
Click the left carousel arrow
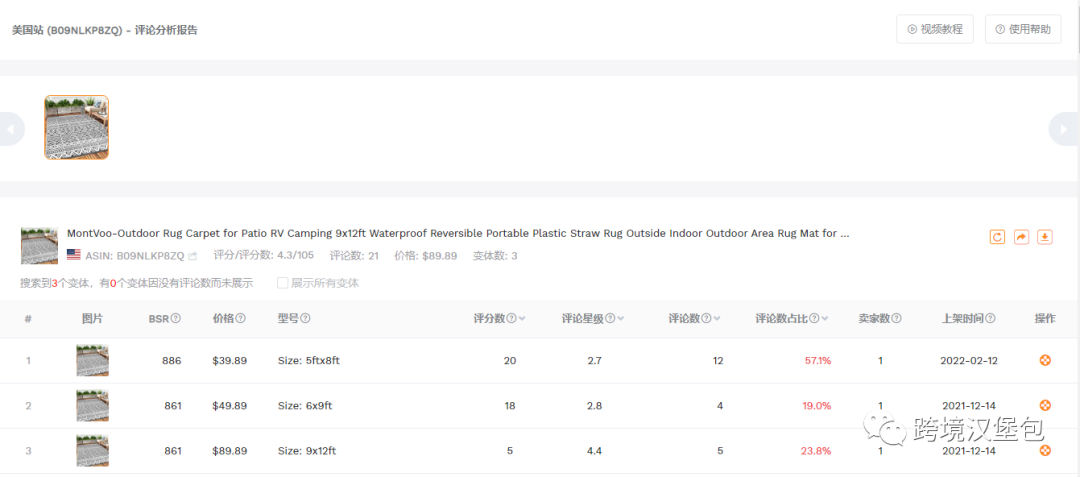point(11,129)
